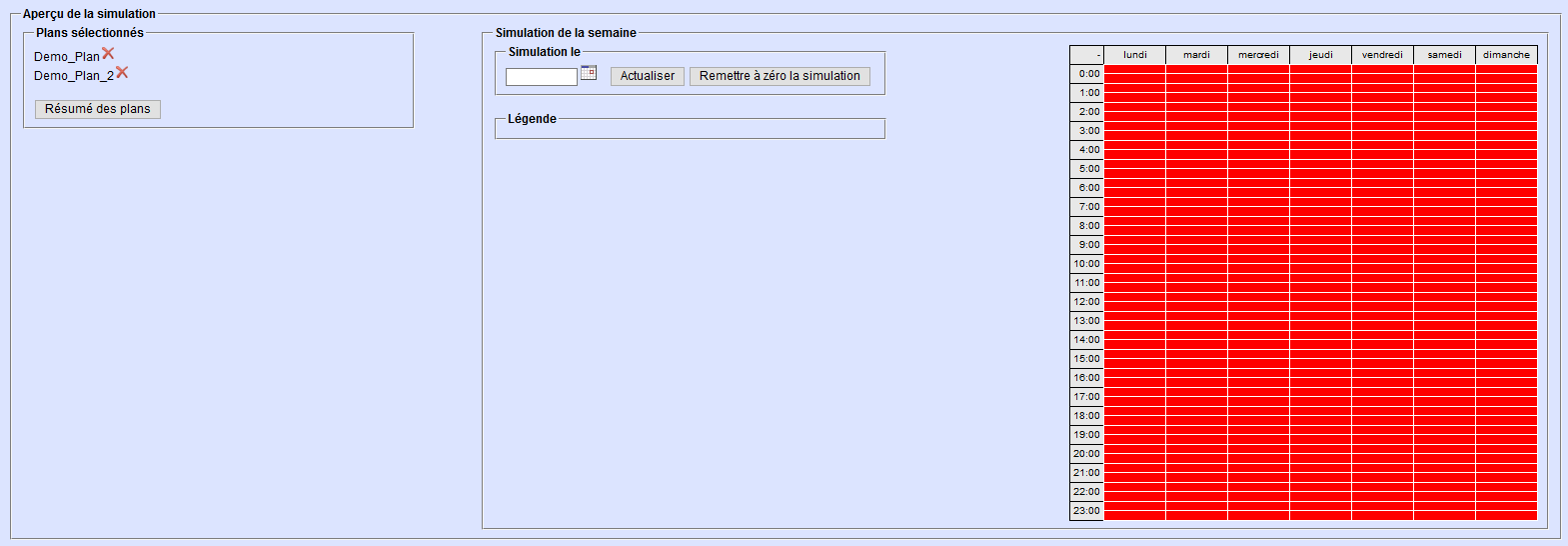This screenshot has width=1568, height=546.
Task: Click the red lundi cell at 8:00
Action: point(1135,226)
